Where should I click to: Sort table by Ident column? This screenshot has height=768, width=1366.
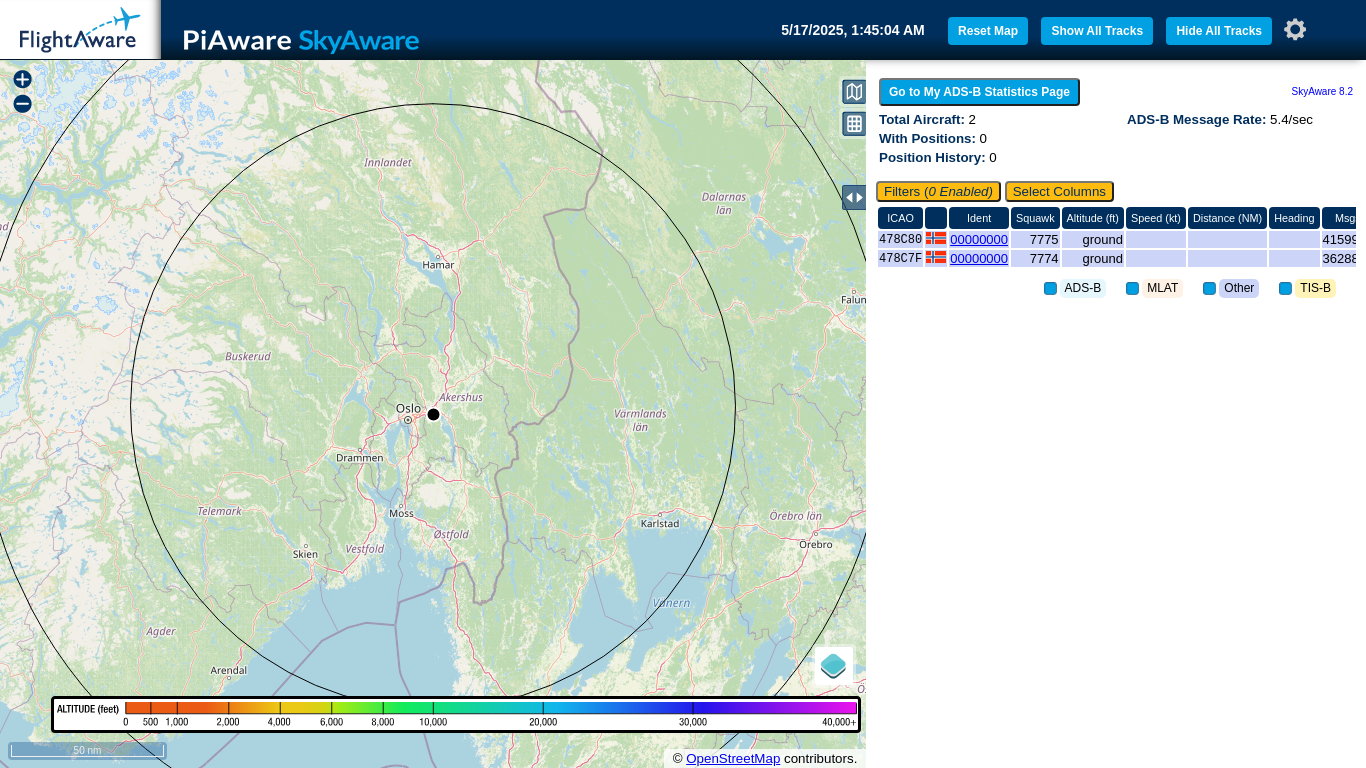pyautogui.click(x=979, y=218)
